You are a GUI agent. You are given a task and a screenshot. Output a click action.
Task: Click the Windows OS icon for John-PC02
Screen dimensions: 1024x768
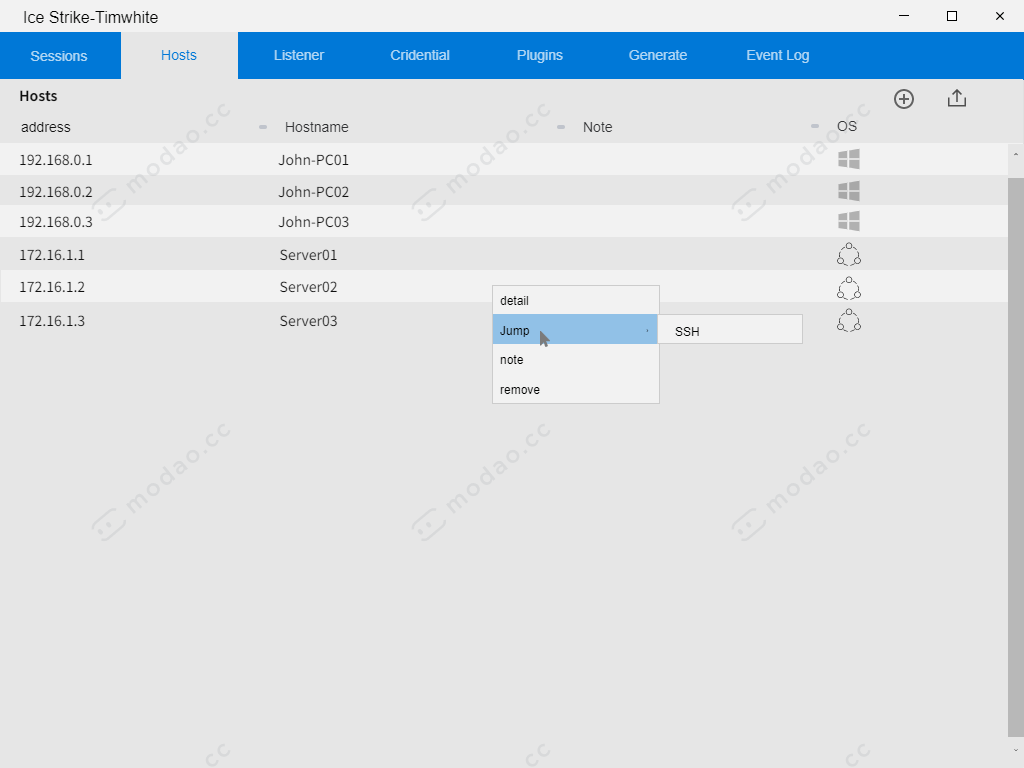[848, 190]
